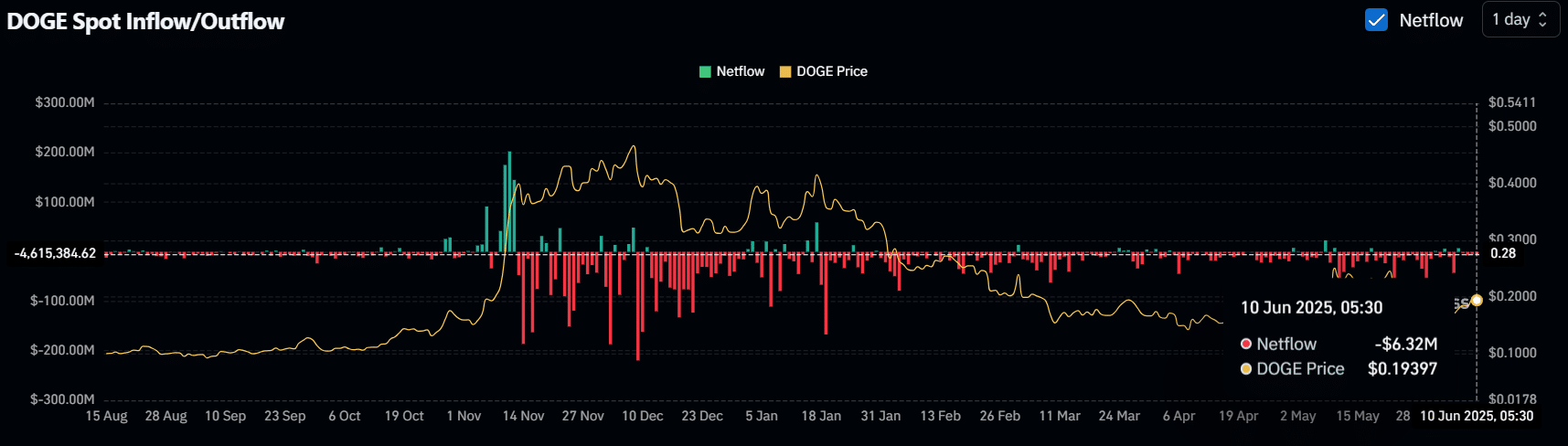Click the 14 Nov x-axis label

coord(523,416)
